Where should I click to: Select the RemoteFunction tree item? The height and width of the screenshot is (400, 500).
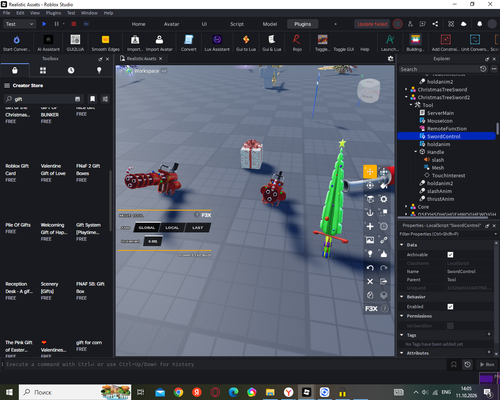pyautogui.click(x=446, y=128)
